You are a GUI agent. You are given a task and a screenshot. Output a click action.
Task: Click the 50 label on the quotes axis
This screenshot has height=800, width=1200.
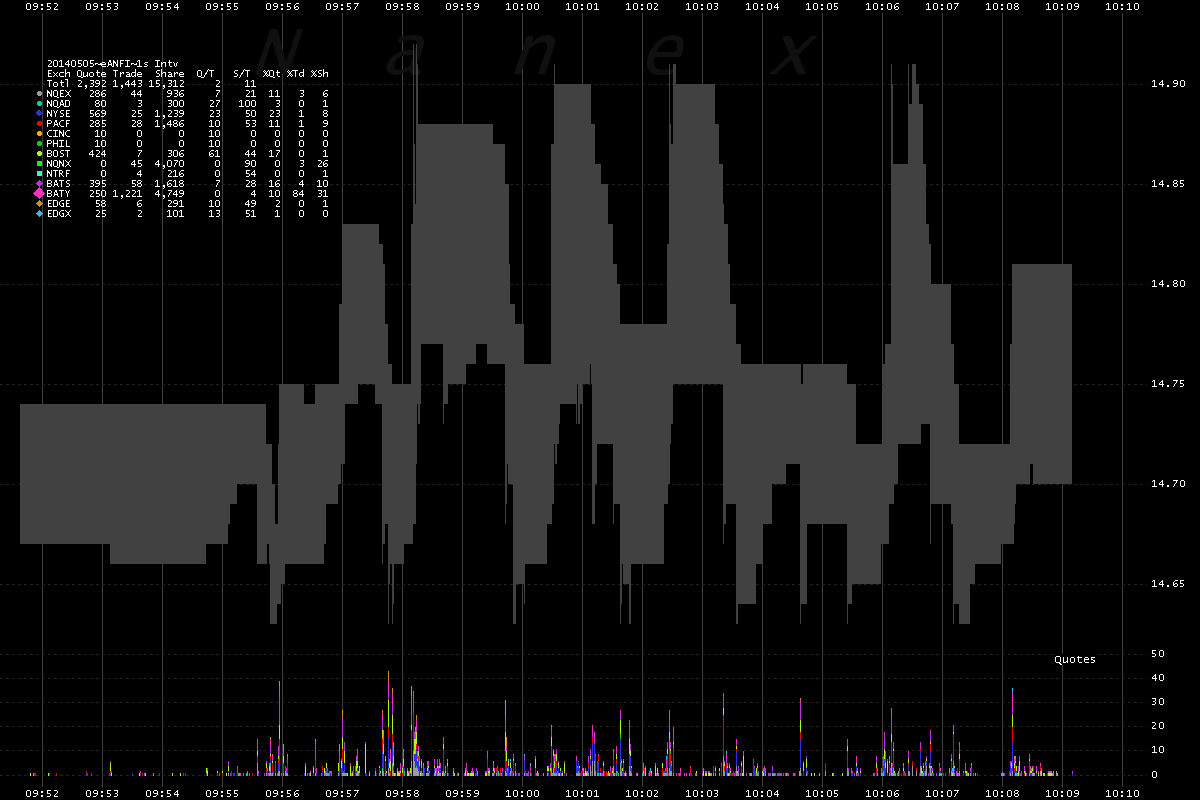pyautogui.click(x=1158, y=653)
